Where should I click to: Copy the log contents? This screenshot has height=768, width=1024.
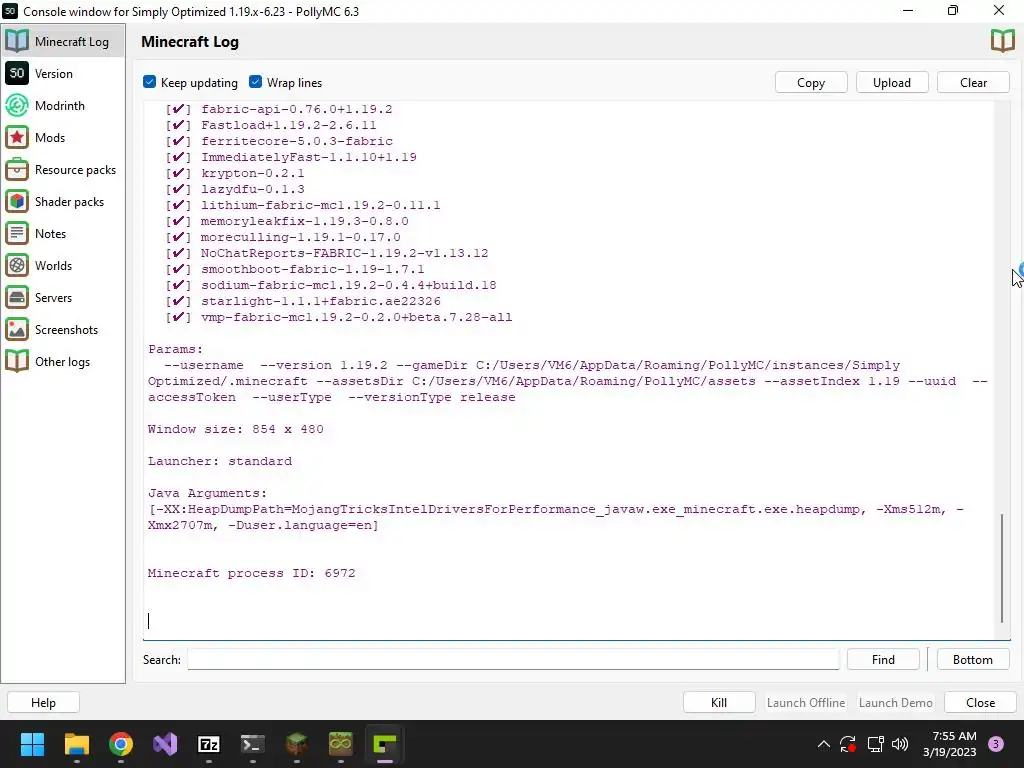click(x=811, y=82)
